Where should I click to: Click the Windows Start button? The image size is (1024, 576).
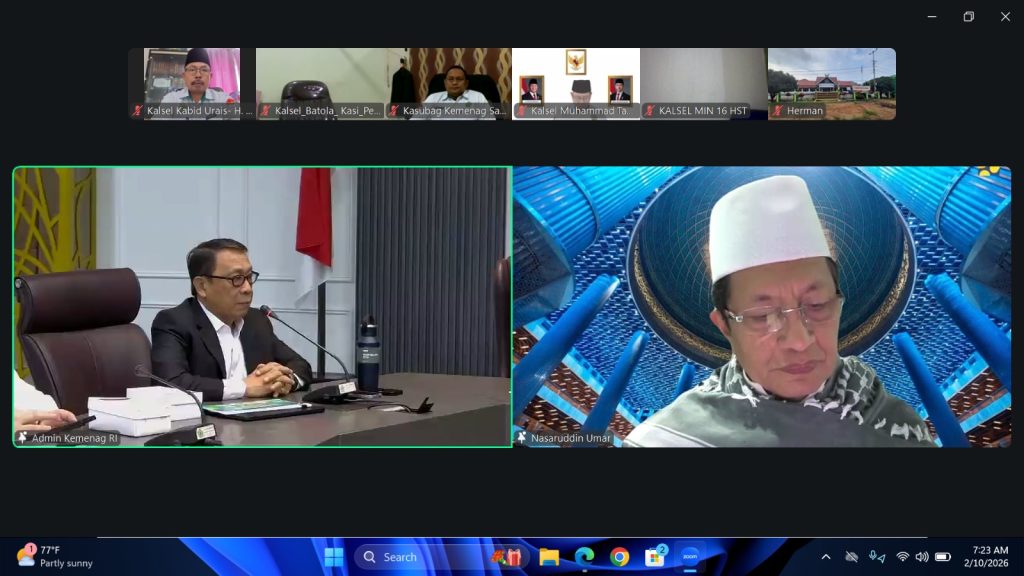tap(334, 557)
